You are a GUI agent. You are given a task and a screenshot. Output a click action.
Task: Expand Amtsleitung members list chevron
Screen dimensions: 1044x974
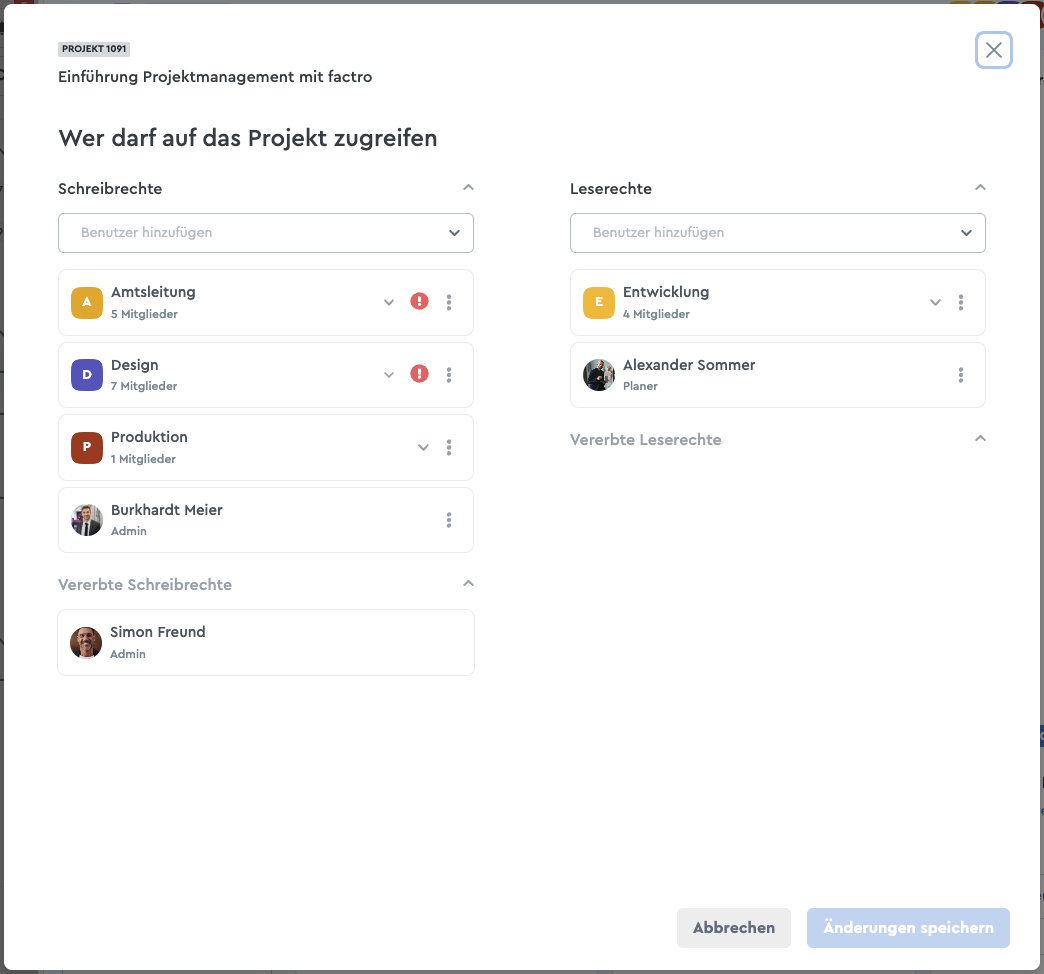tap(389, 302)
